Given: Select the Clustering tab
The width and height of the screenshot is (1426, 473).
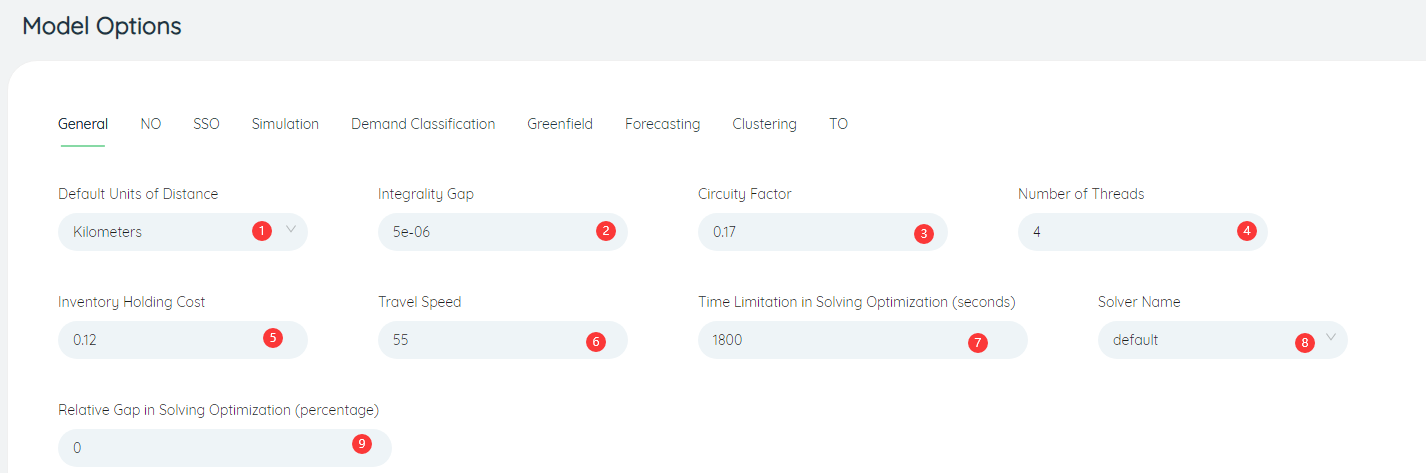Looking at the screenshot, I should [764, 124].
